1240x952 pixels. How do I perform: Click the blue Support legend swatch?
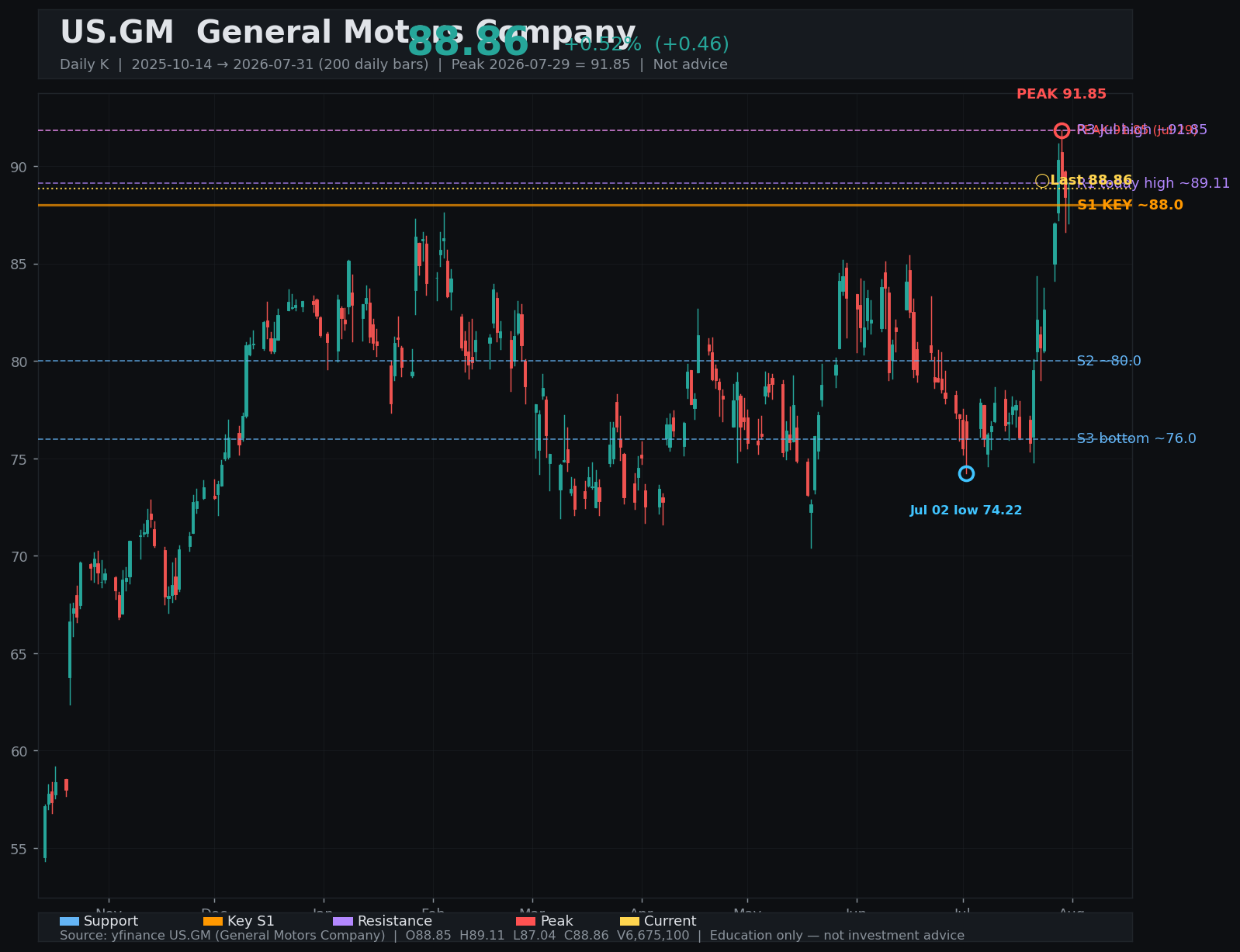(x=69, y=922)
